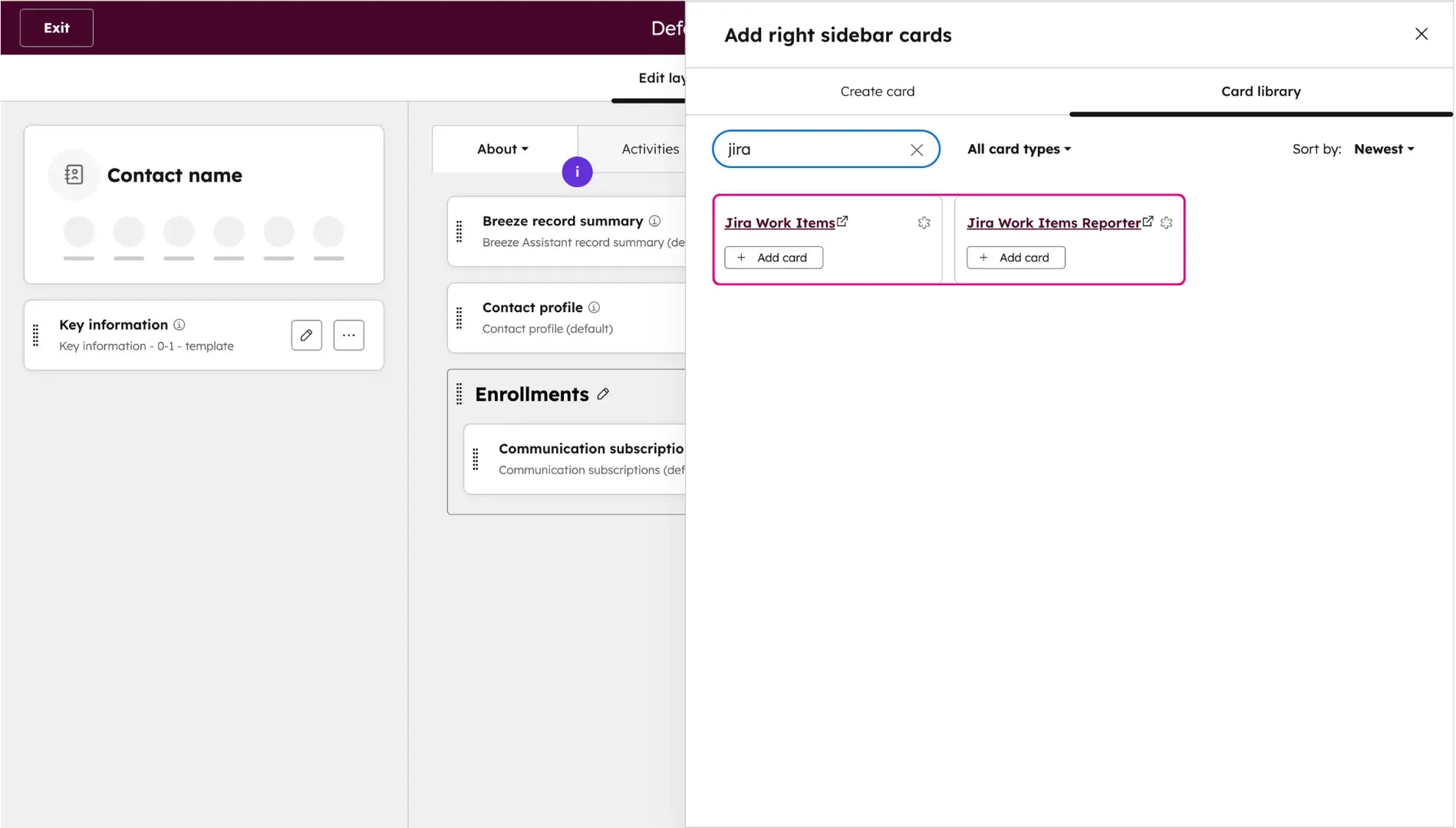Rename Enrollments using the pencil icon
1456x828 pixels.
[603, 393]
